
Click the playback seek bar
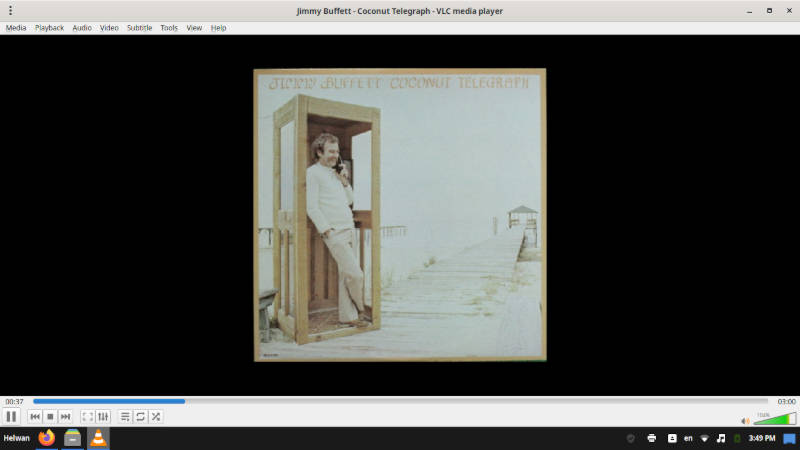[400, 401]
